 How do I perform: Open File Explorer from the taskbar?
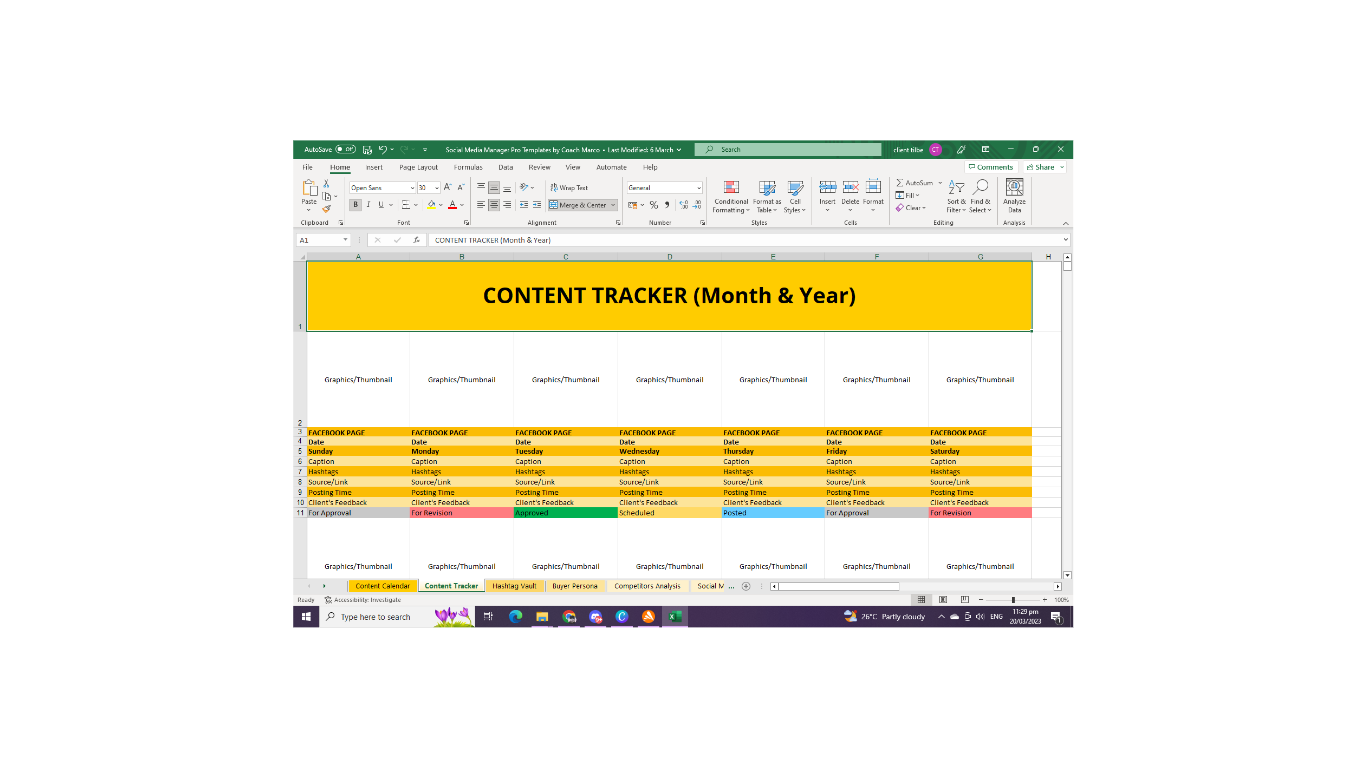[x=542, y=617]
